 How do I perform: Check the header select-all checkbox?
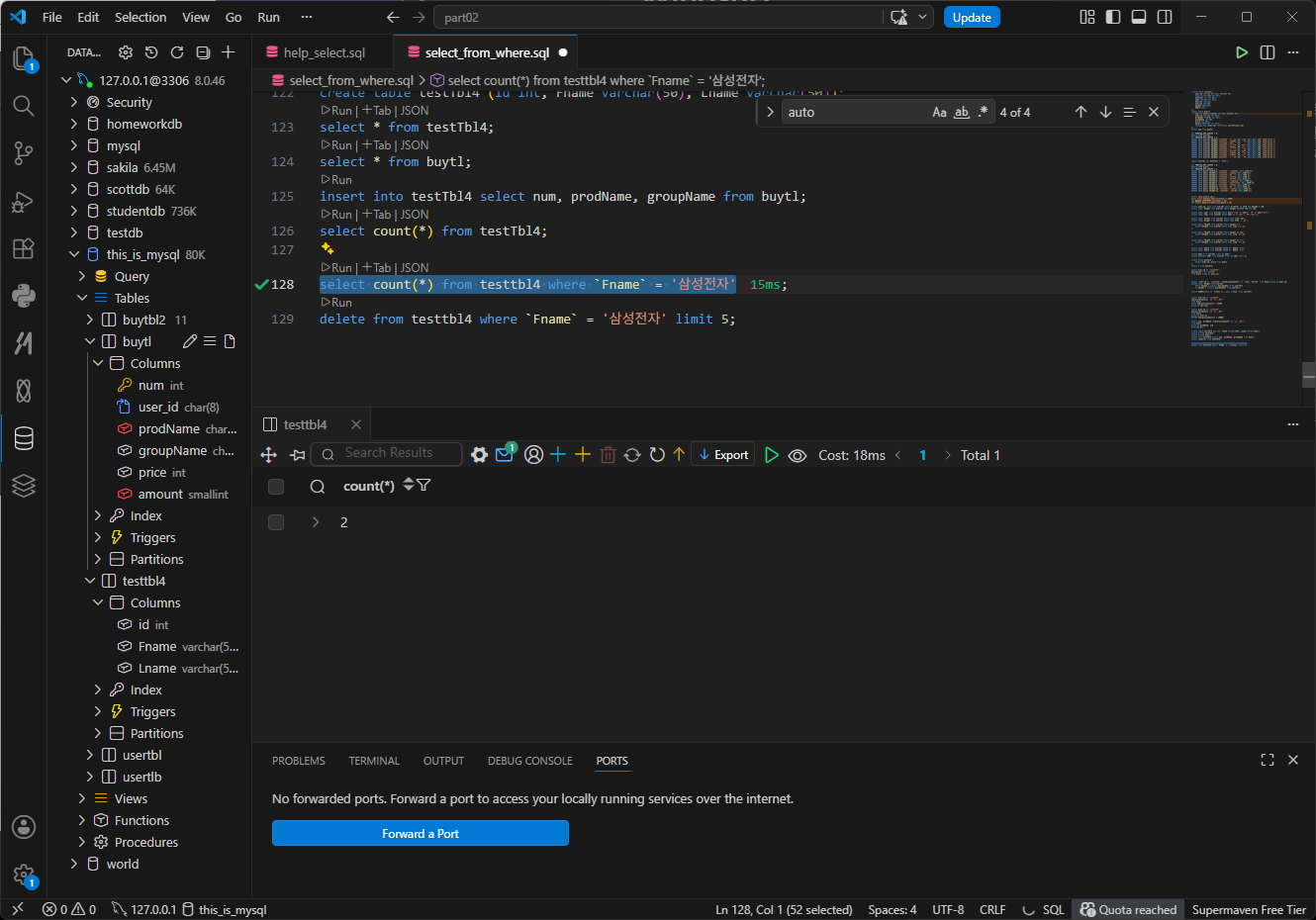(x=276, y=486)
